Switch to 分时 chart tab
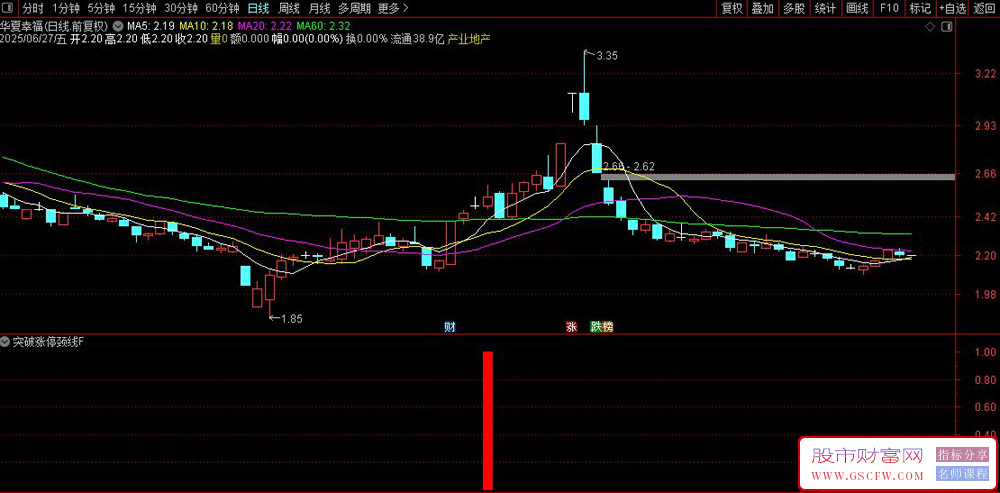Image resolution: width=1000 pixels, height=493 pixels. (33, 8)
